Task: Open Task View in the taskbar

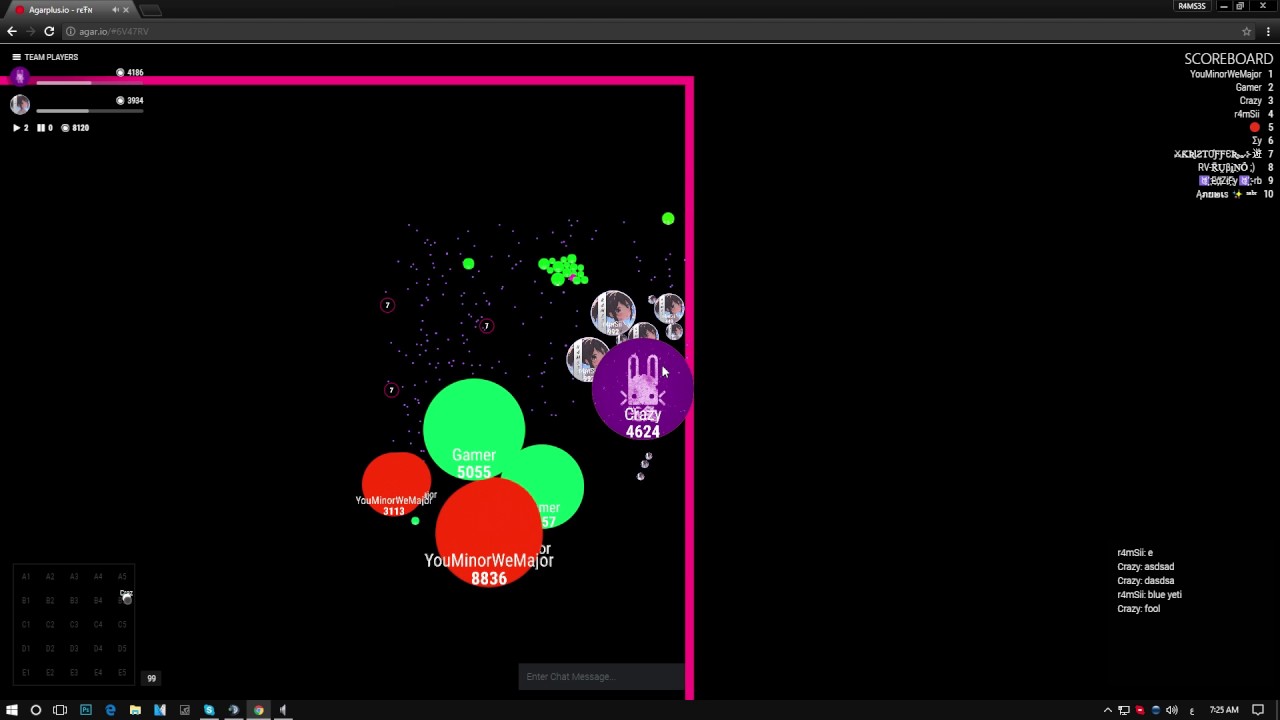Action: click(x=60, y=710)
